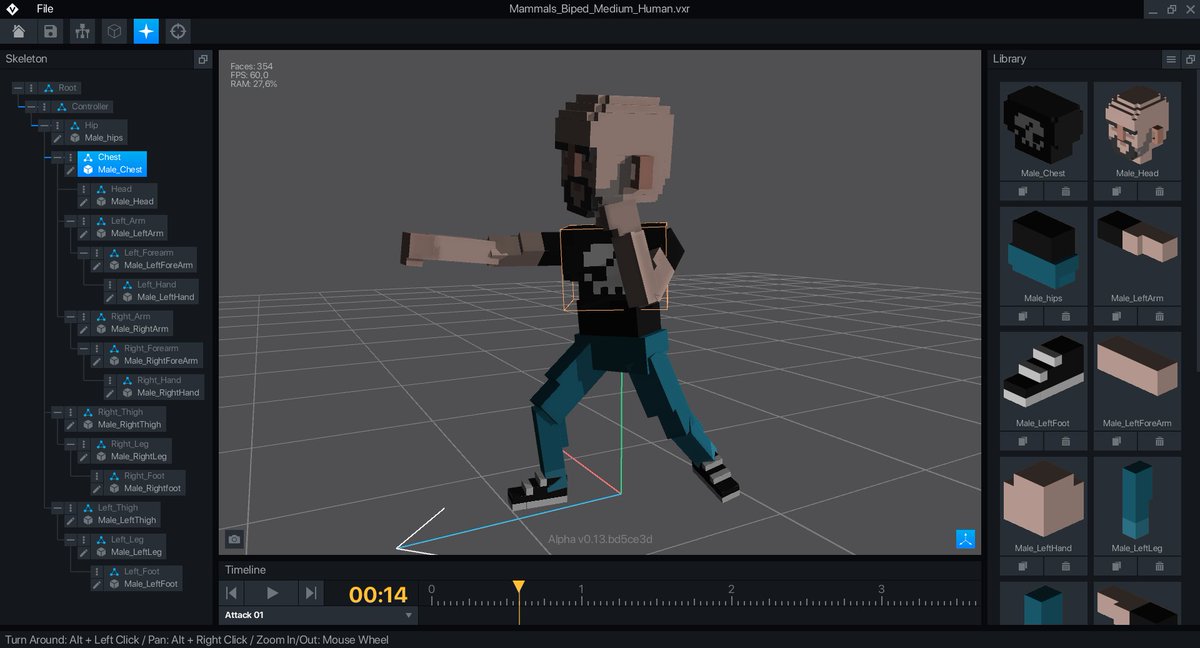Select the Male_RightForeArm mesh row
This screenshot has width=1200, height=648.
pos(155,361)
